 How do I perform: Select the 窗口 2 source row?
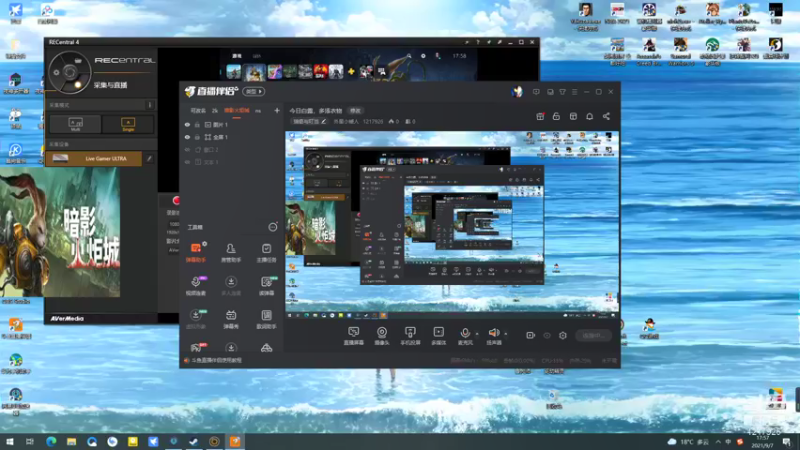[231, 150]
